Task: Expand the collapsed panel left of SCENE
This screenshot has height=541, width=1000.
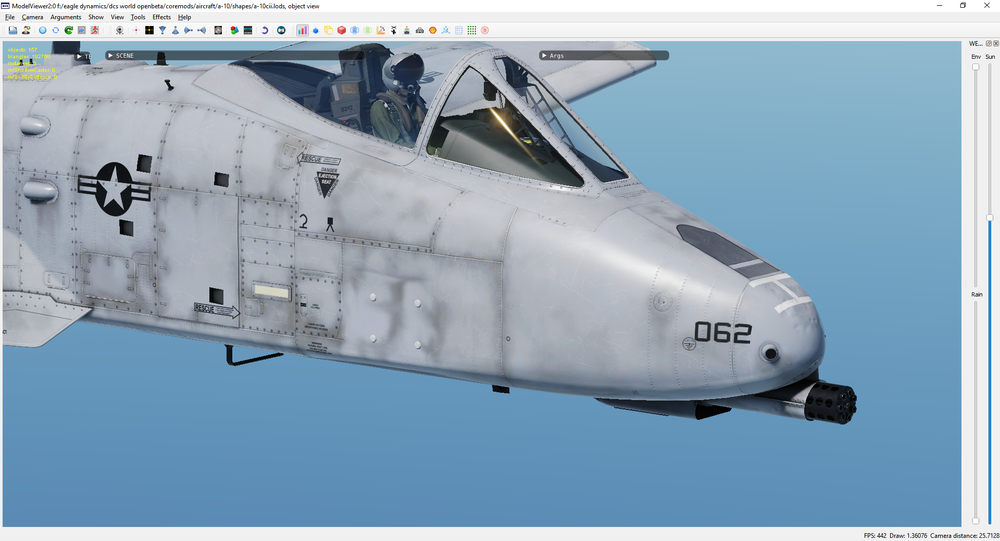Action: tap(84, 56)
